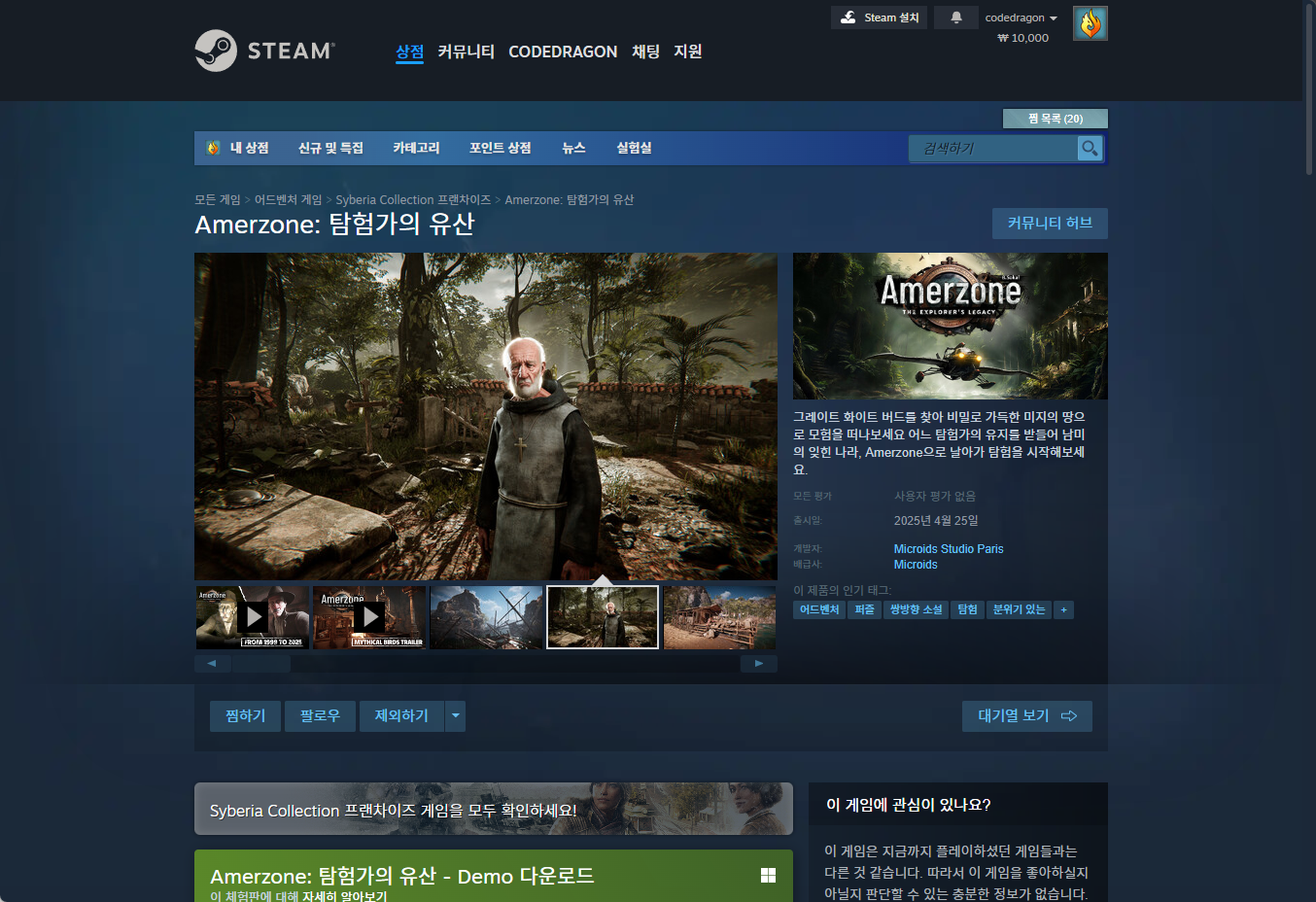Open the 신규 및 특집 menu
This screenshot has height=902, width=1316.
pos(330,148)
